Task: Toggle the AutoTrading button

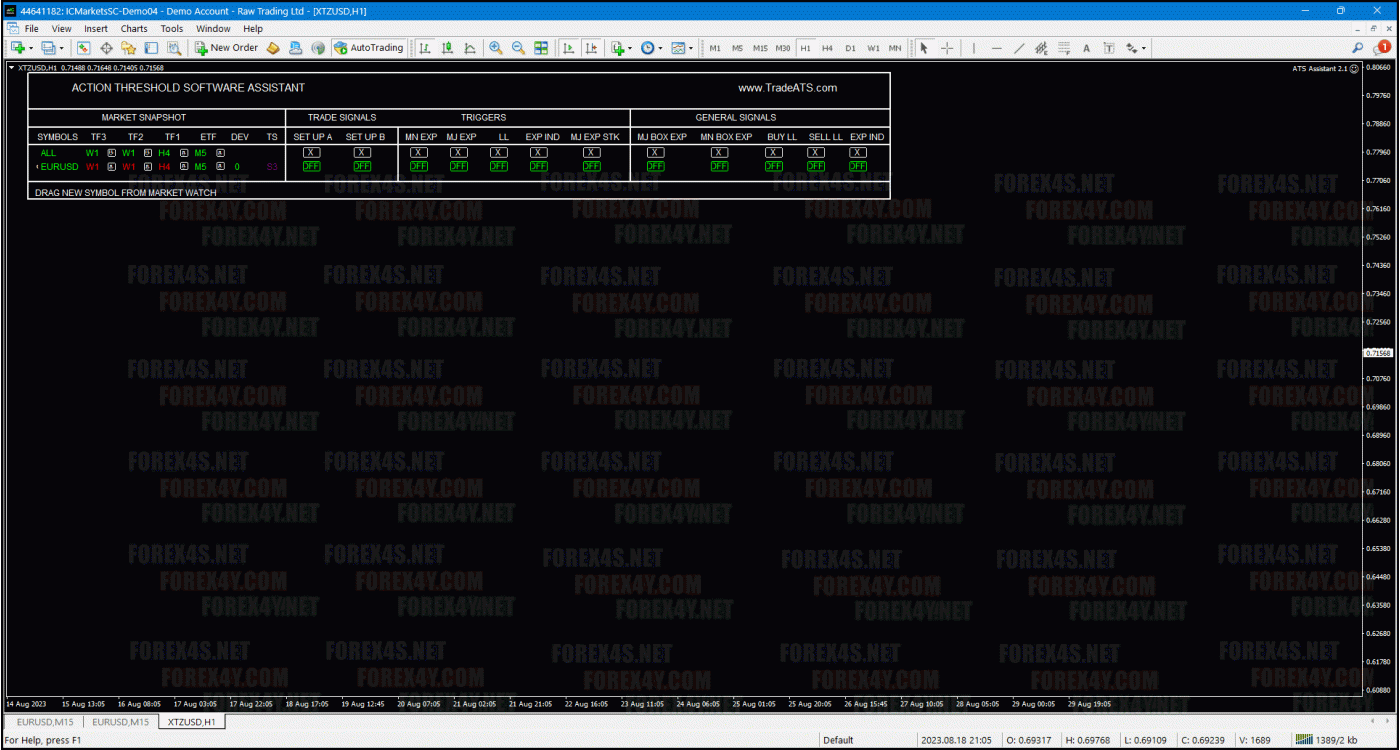Action: [369, 48]
